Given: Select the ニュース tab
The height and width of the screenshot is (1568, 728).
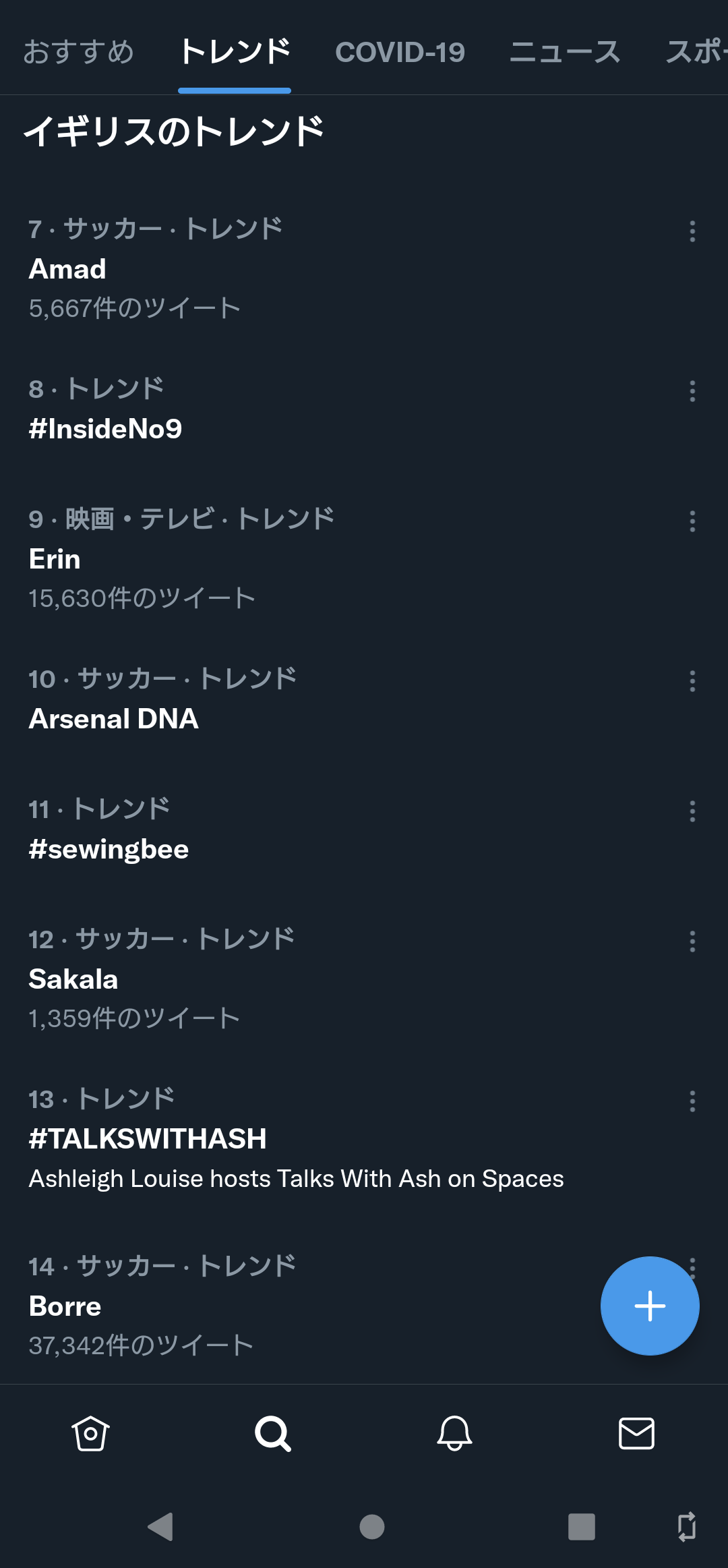Looking at the screenshot, I should click(565, 53).
